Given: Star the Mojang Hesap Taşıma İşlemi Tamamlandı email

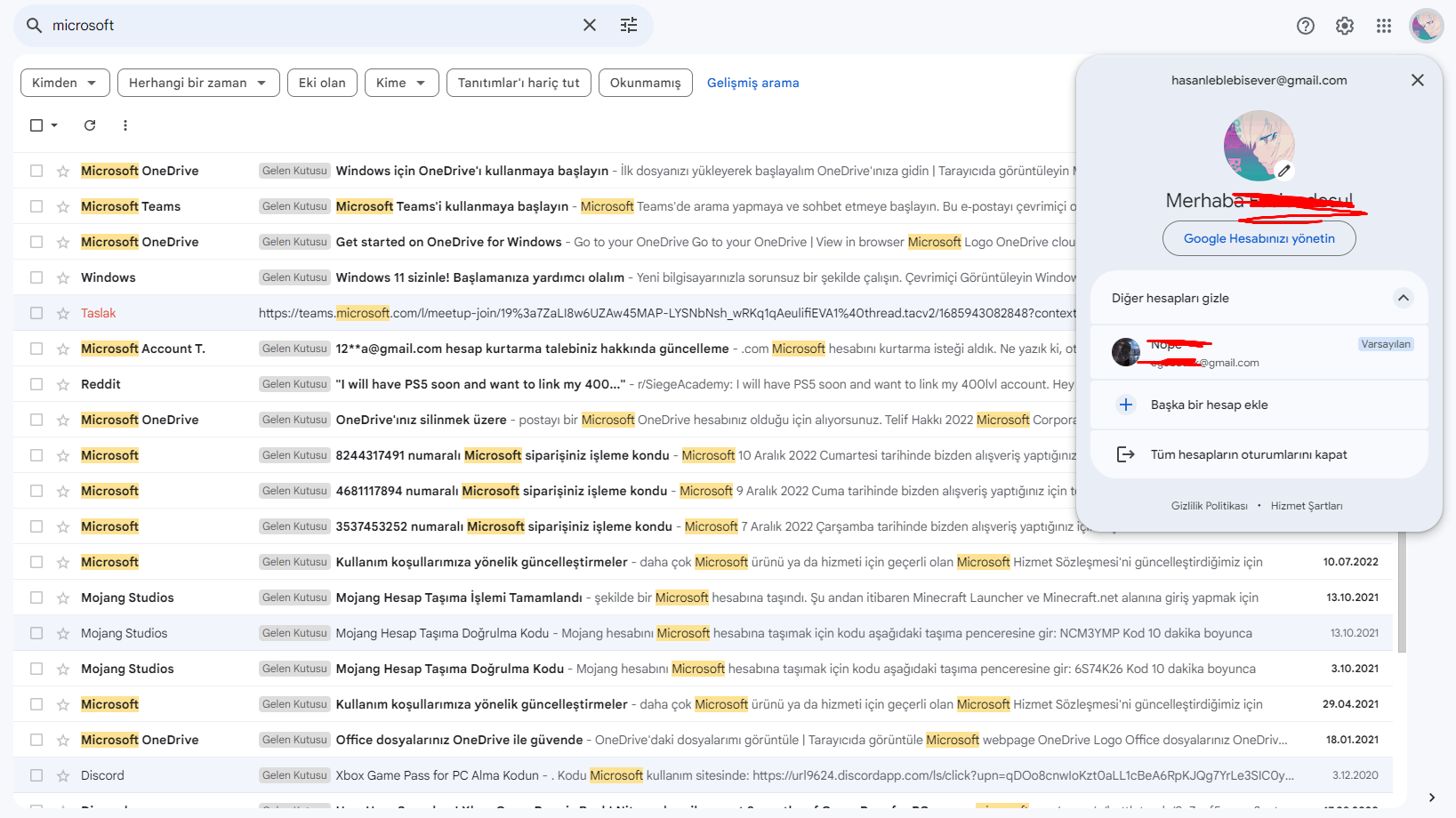Looking at the screenshot, I should (63, 597).
